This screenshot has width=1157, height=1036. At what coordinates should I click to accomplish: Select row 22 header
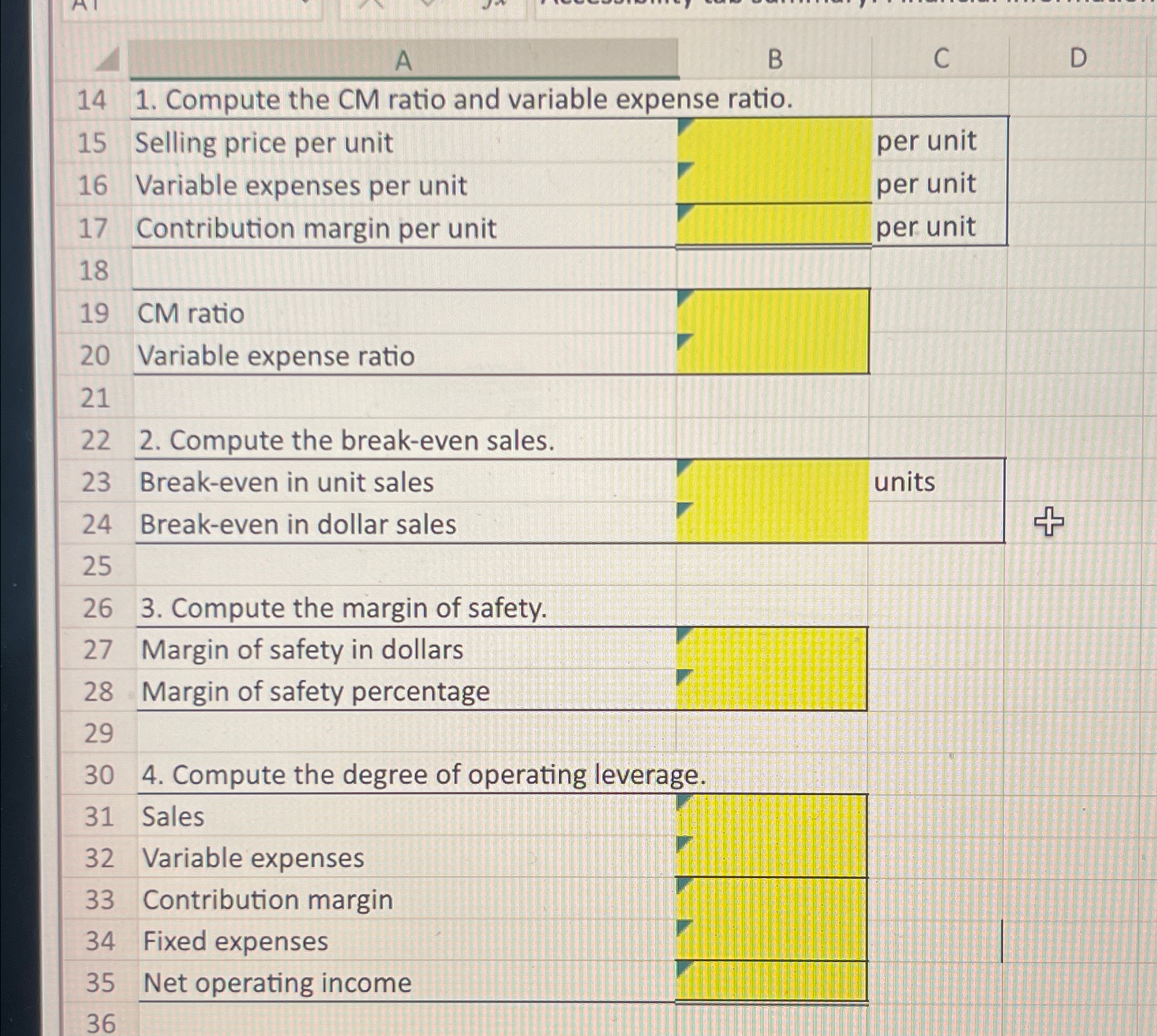[x=95, y=440]
